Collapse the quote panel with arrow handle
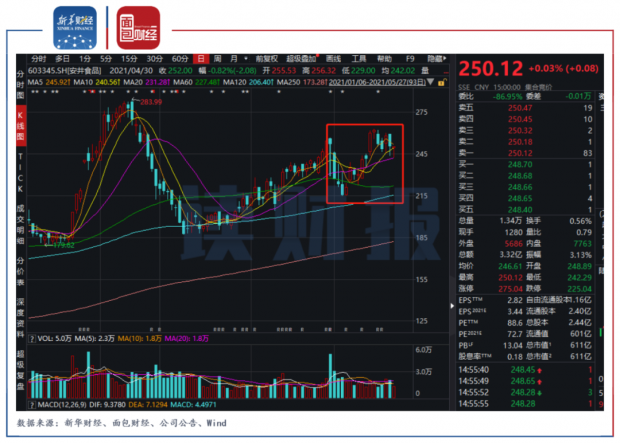 click(452, 306)
